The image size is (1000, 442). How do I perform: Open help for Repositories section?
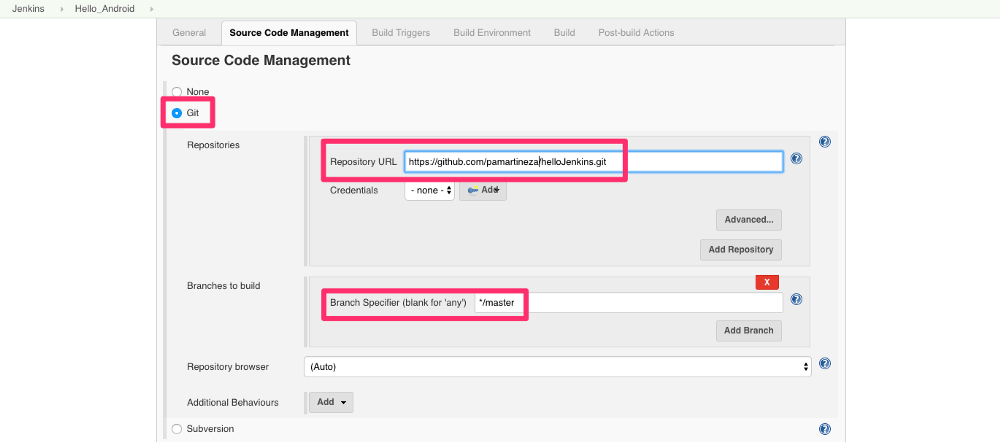pos(824,143)
